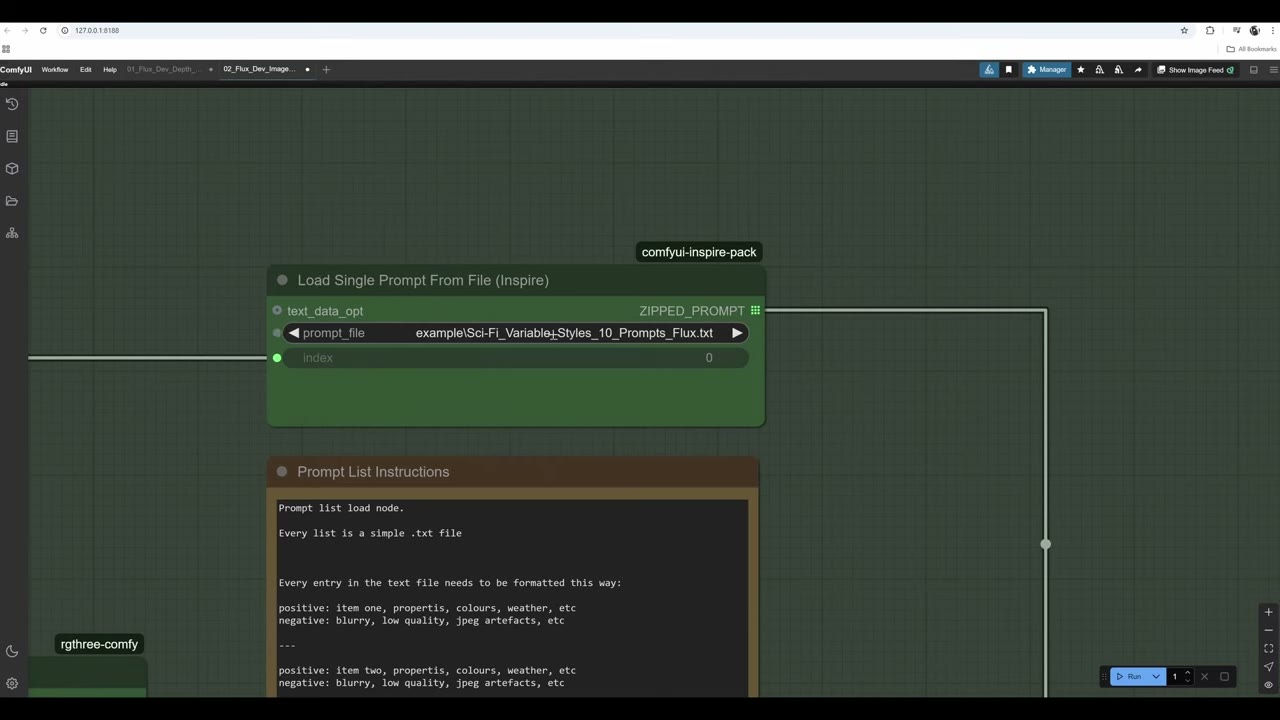
Task: Open the model library cube icon
Action: [12, 168]
